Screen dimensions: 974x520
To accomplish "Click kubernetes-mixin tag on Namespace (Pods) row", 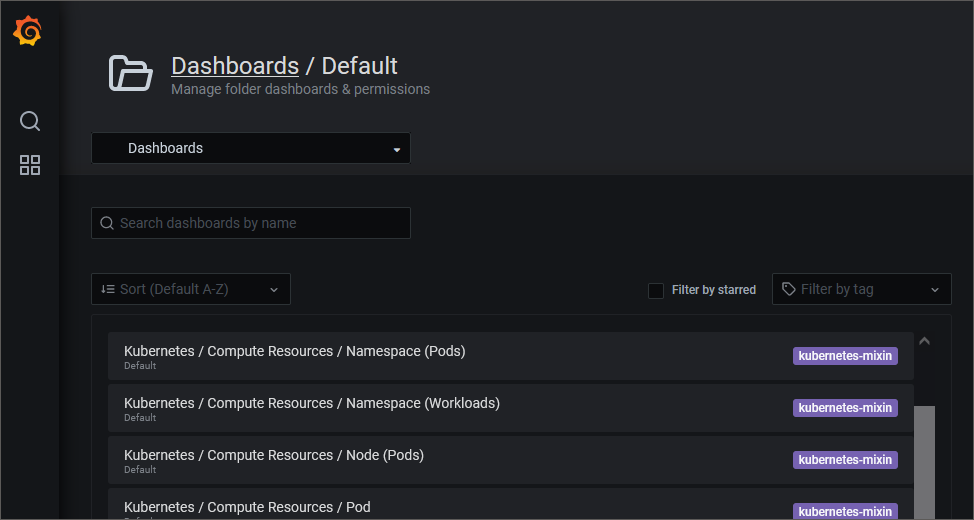I will 845,356.
